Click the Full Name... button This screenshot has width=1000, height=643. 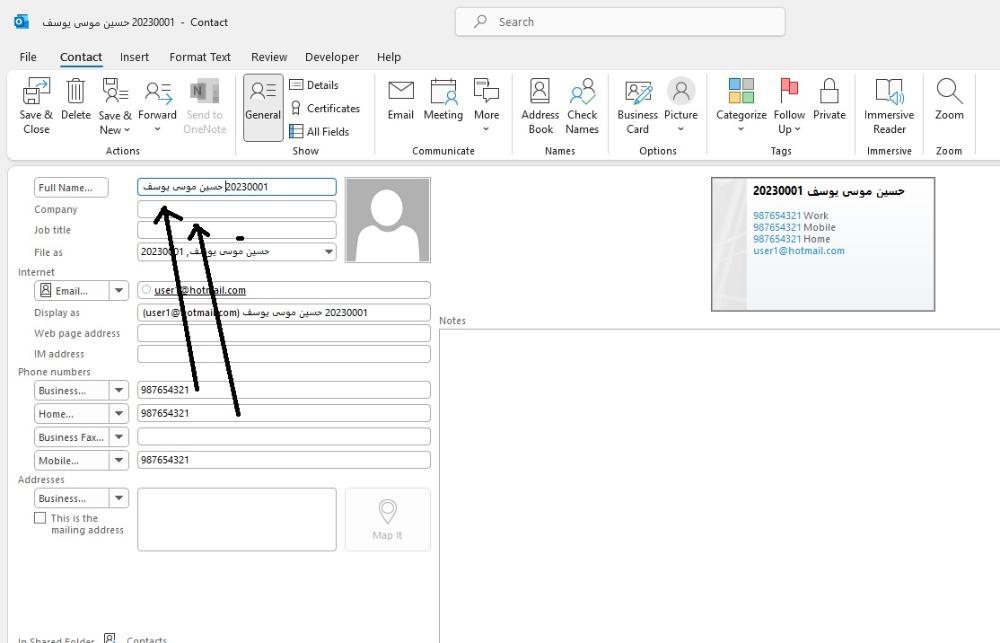(x=71, y=188)
